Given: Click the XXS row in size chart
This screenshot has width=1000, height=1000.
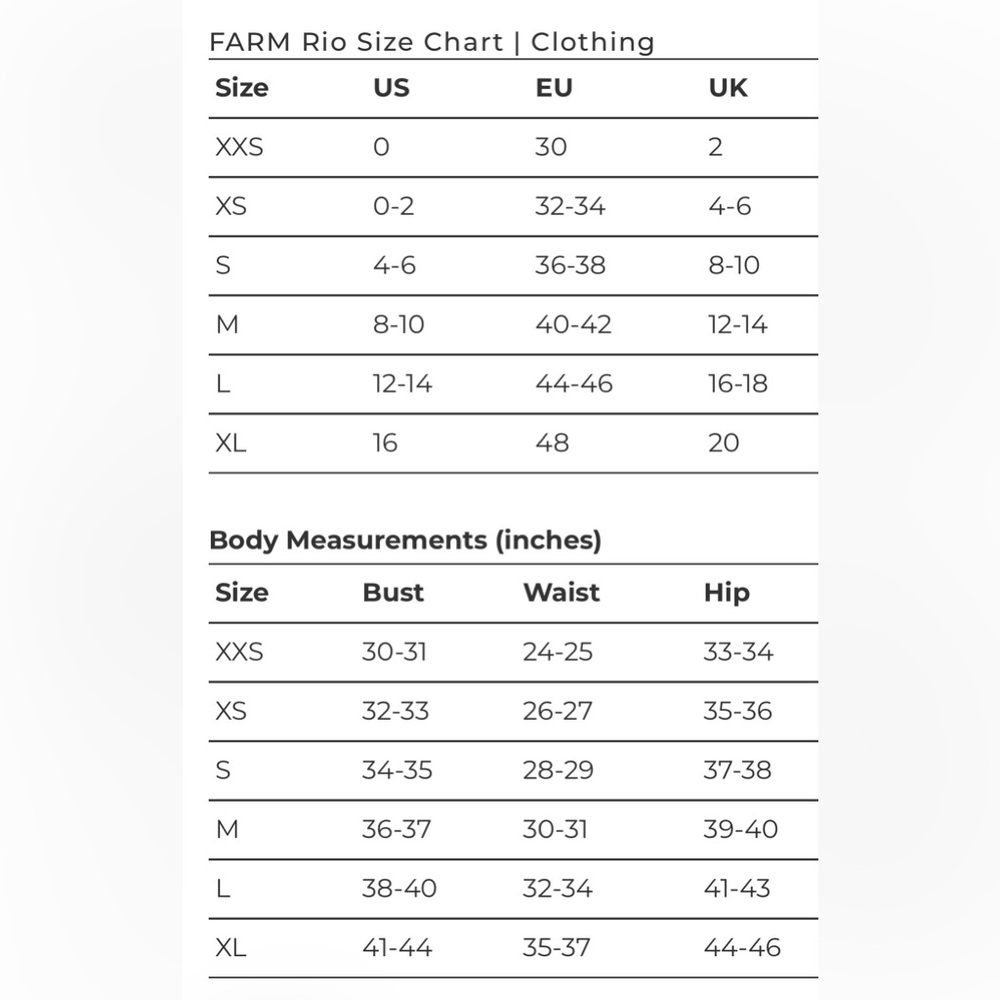Looking at the screenshot, I should 513,147.
